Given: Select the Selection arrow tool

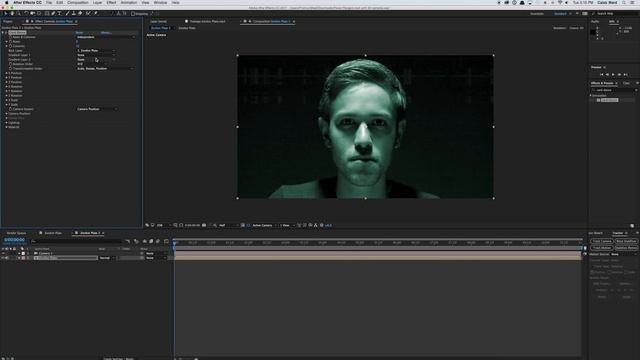Looking at the screenshot, I should click(5, 13).
